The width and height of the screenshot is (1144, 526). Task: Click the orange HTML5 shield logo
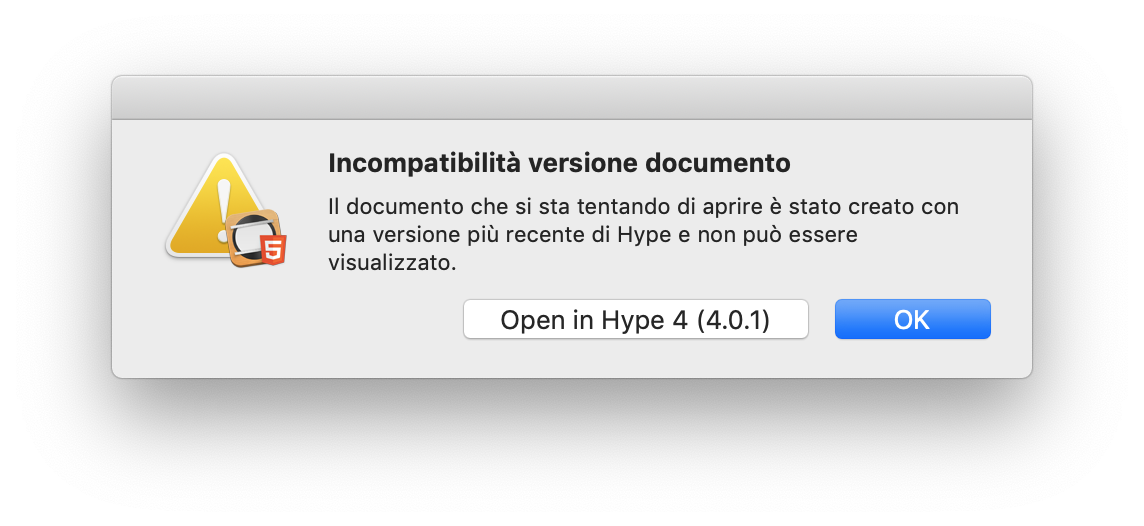pos(273,250)
